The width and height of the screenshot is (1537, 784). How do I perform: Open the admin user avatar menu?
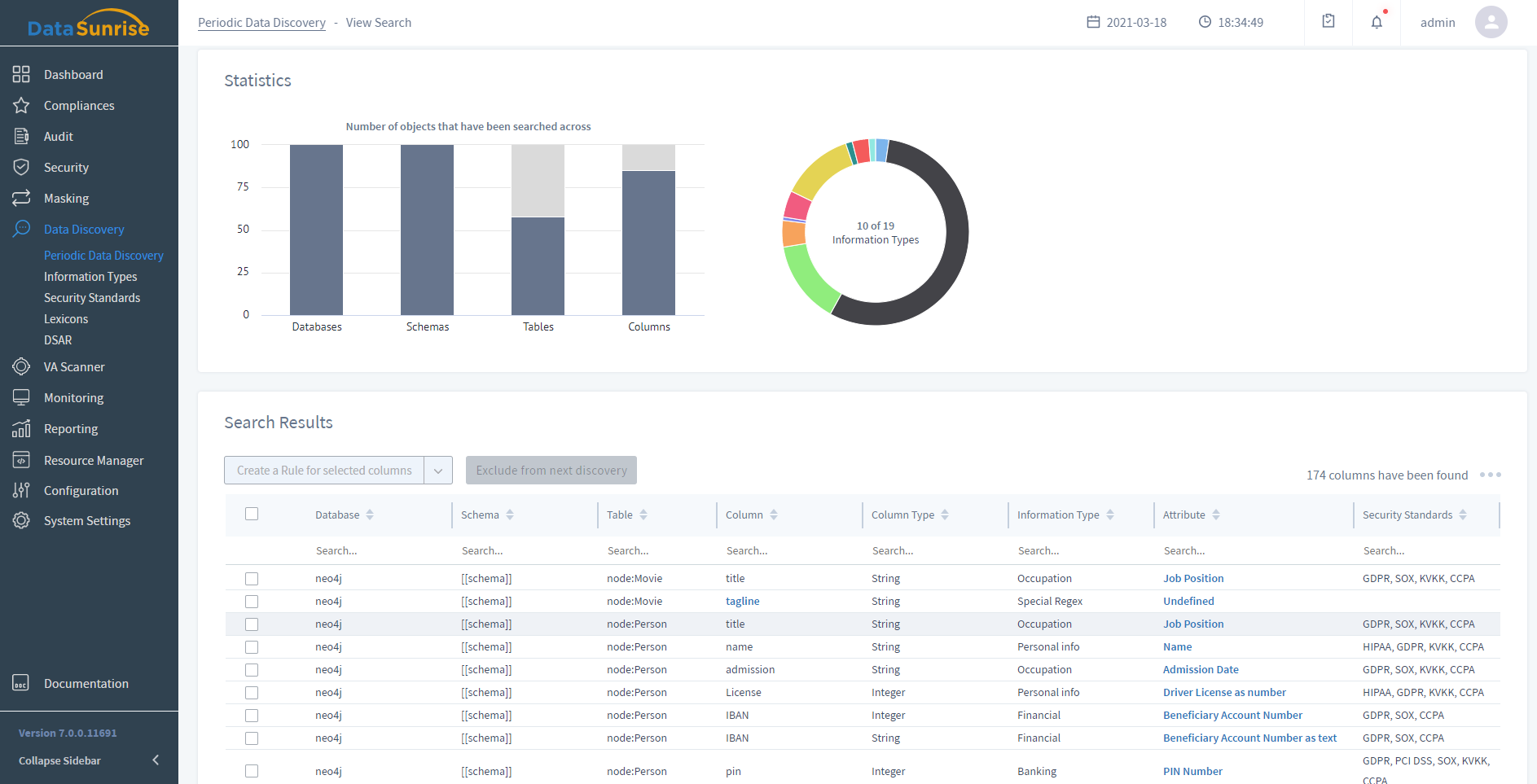point(1491,23)
